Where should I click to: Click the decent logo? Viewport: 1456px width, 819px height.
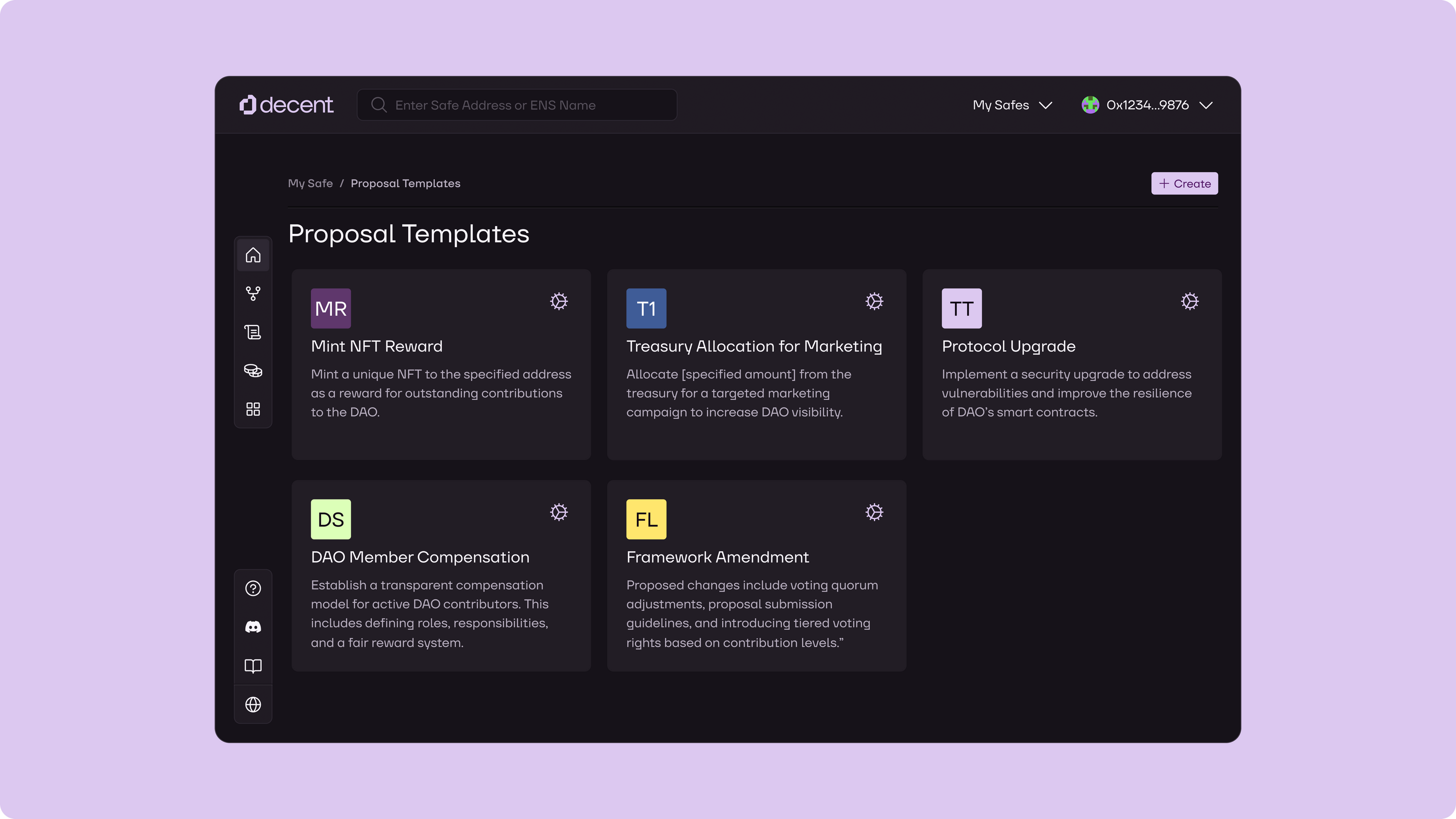click(x=286, y=105)
